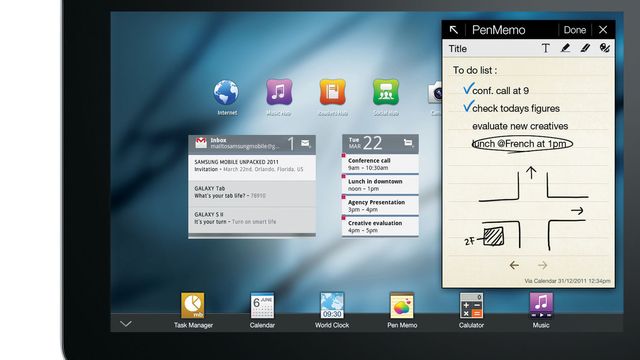Open the Gmail icon in Inbox widget
The width and height of the screenshot is (640, 360).
click(201, 143)
